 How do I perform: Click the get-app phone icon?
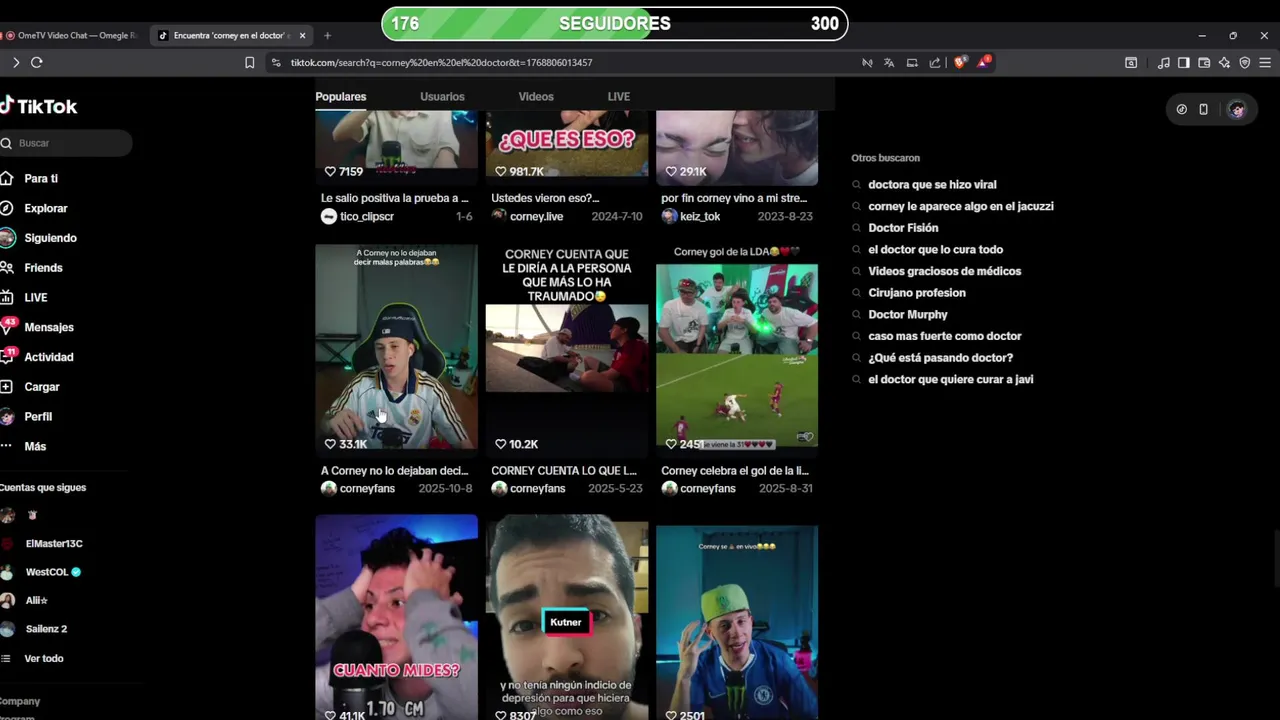1204,110
